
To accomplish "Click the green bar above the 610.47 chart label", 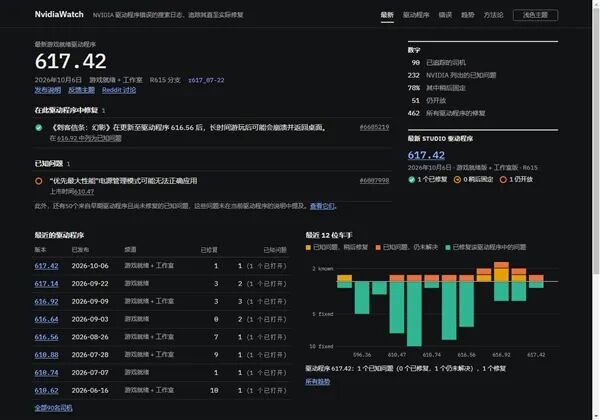I will click(397, 308).
